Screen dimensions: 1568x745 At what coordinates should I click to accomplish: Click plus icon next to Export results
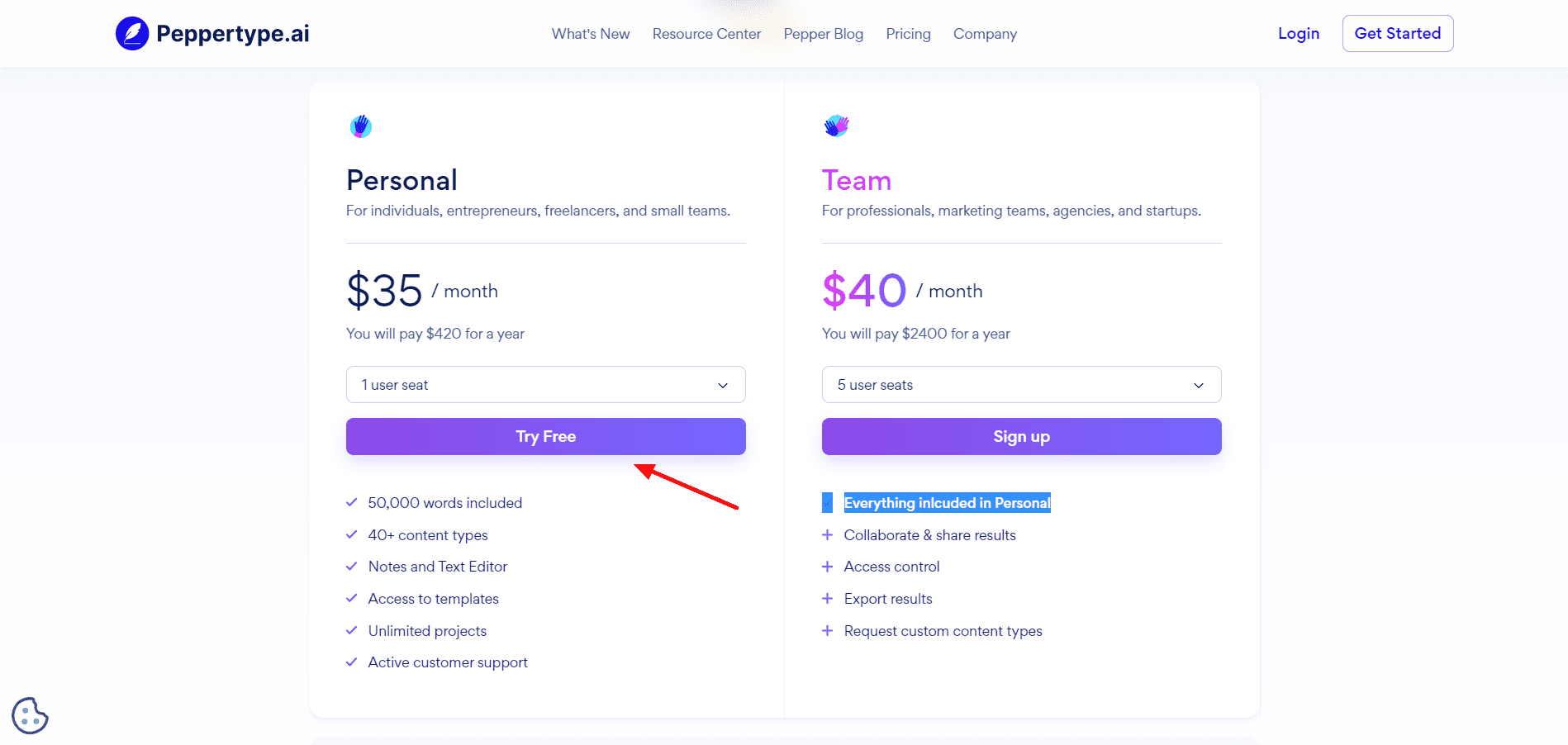tap(827, 599)
